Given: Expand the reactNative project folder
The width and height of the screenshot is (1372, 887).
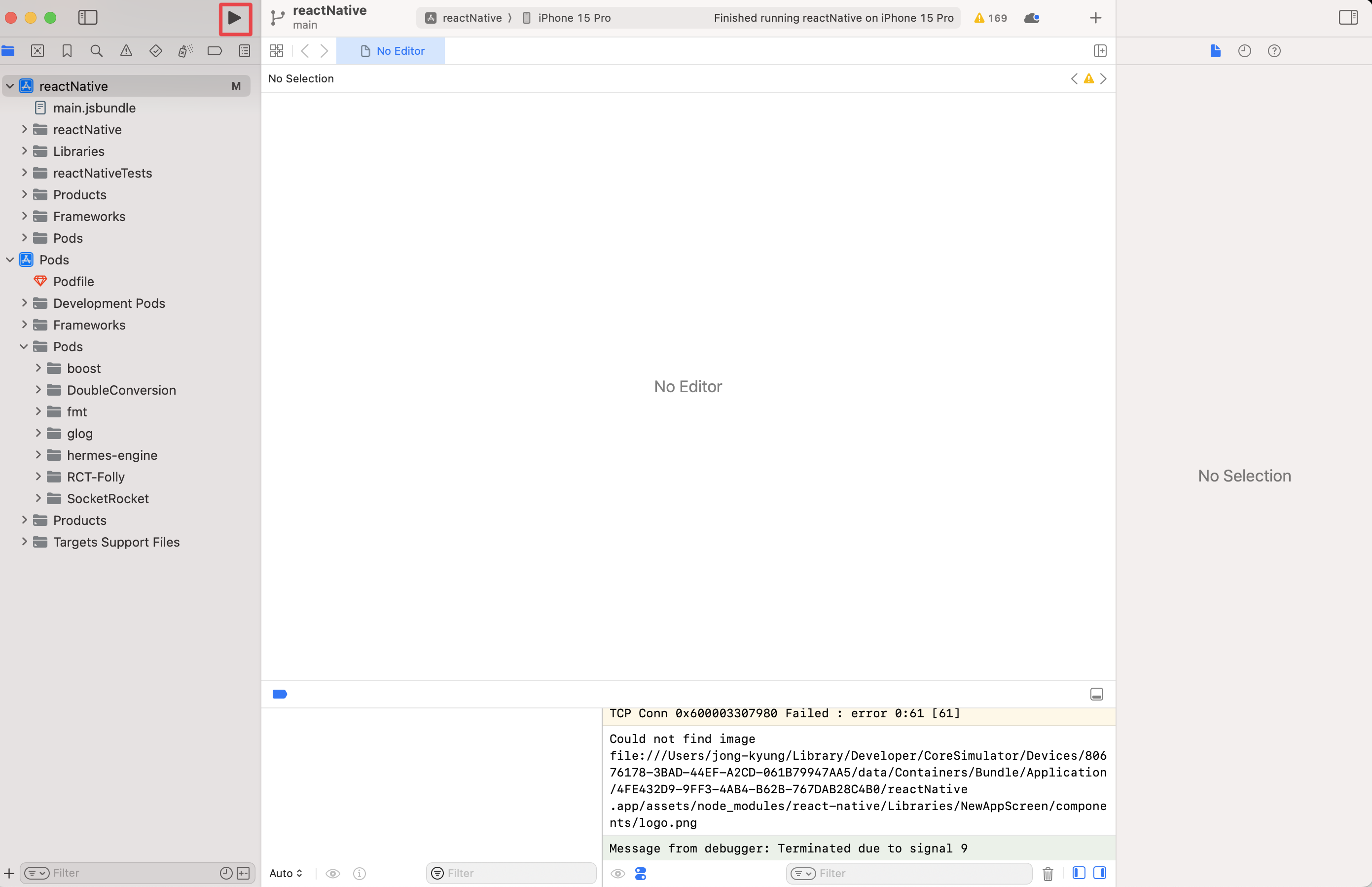Looking at the screenshot, I should (x=24, y=129).
